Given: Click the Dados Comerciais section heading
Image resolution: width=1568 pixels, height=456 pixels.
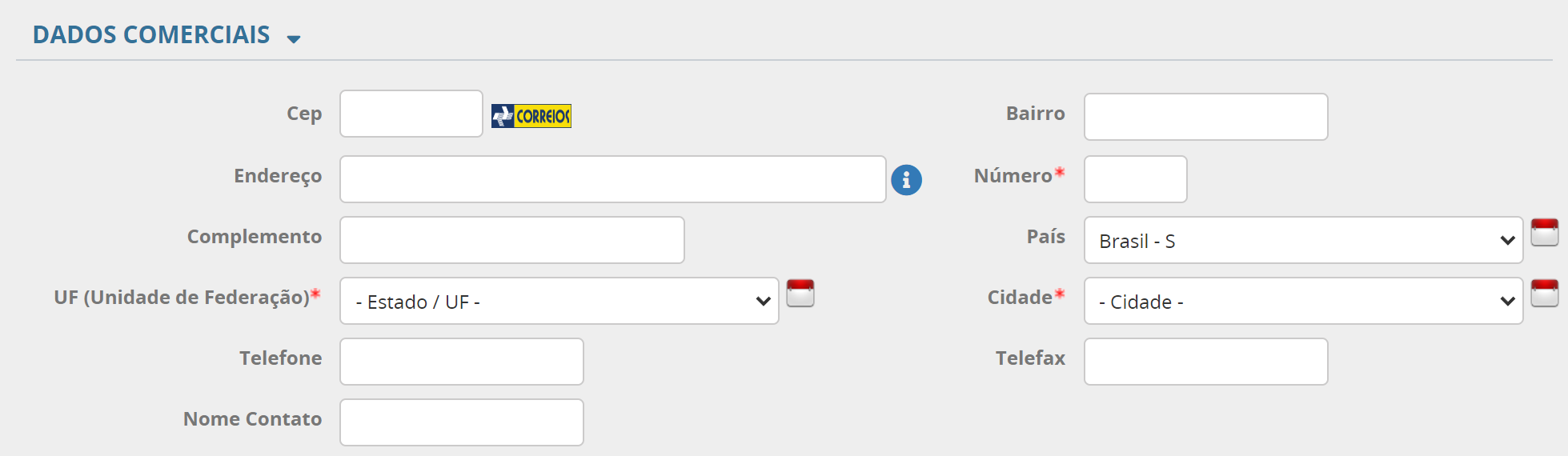Looking at the screenshot, I should (x=151, y=35).
